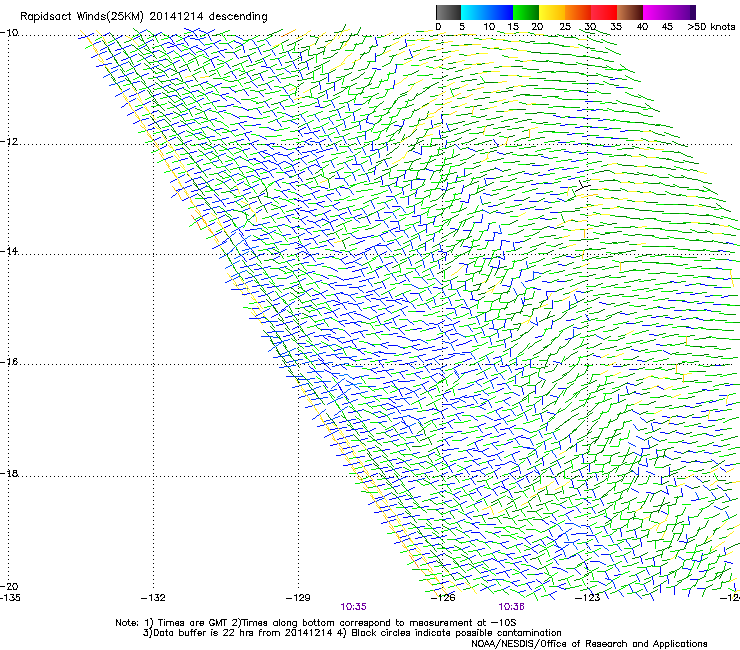Click the '5' legend scale label
Image resolution: width=740 pixels, height=650 pixels.
[x=462, y=27]
